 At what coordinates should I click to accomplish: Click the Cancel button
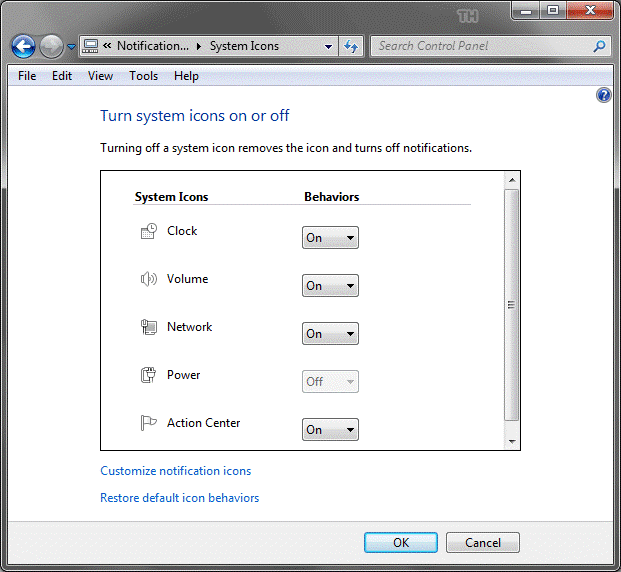tap(483, 542)
